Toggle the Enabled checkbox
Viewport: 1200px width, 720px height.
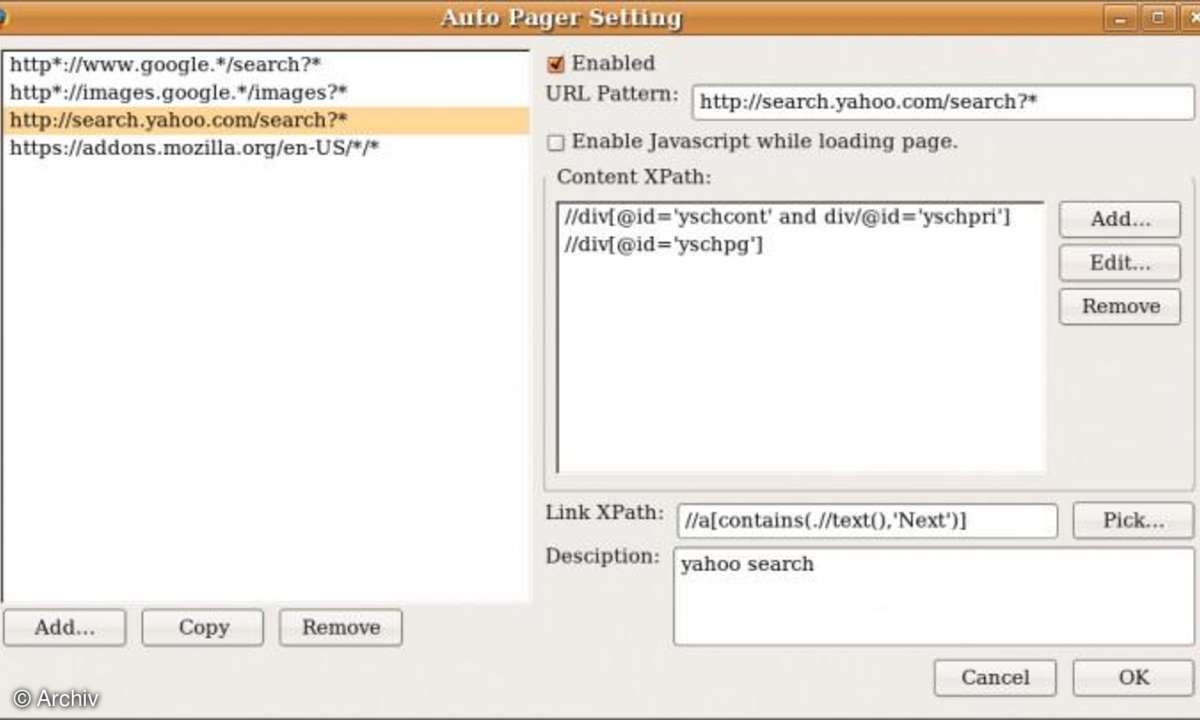pyautogui.click(x=555, y=64)
